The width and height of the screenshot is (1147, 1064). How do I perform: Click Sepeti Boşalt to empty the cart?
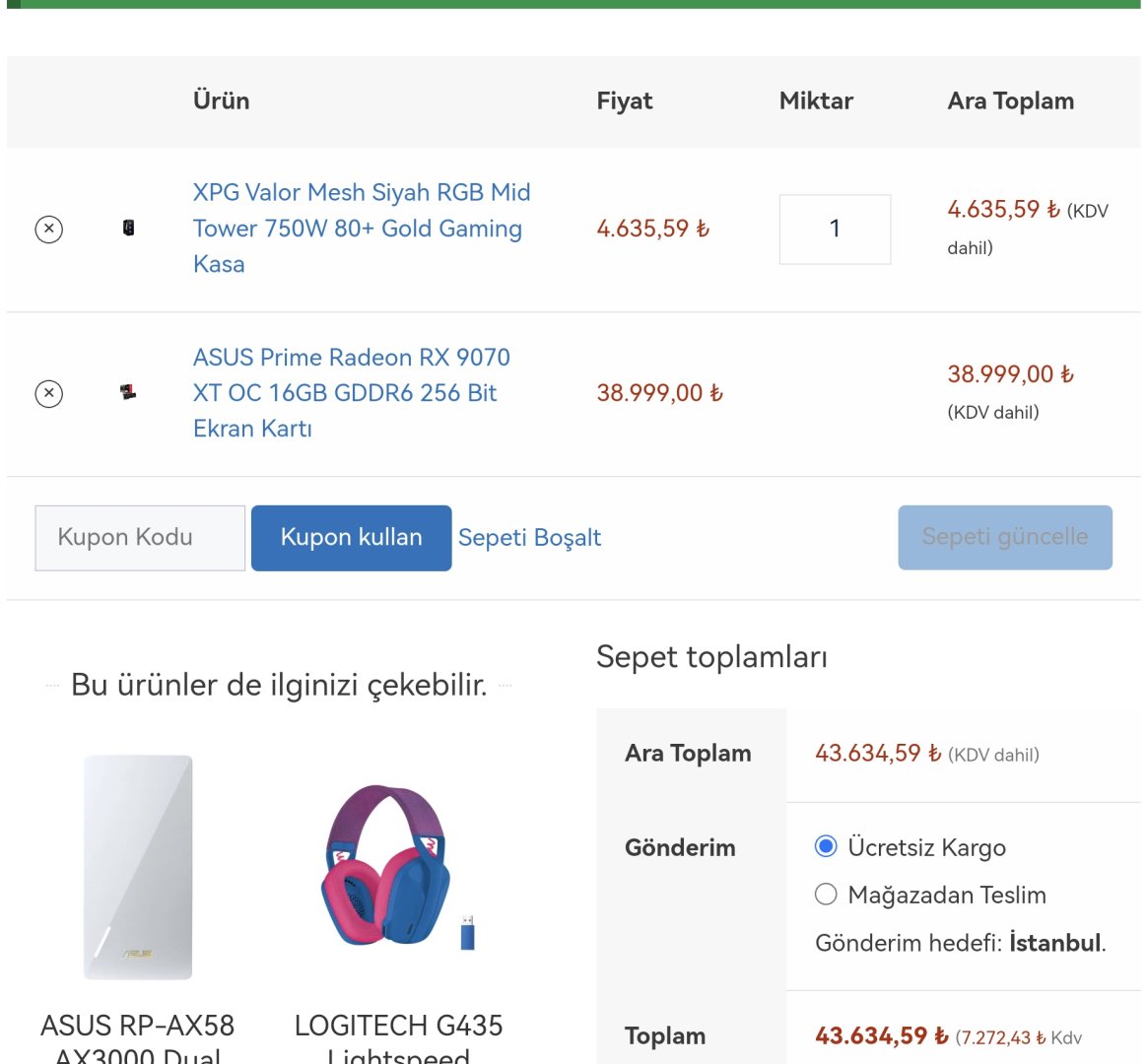(529, 538)
